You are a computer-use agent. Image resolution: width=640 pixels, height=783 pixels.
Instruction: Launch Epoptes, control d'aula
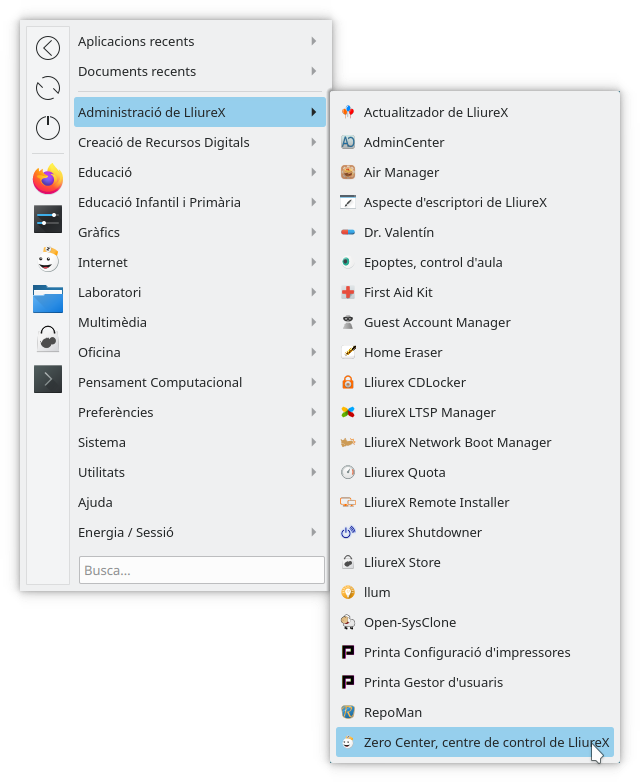(433, 263)
